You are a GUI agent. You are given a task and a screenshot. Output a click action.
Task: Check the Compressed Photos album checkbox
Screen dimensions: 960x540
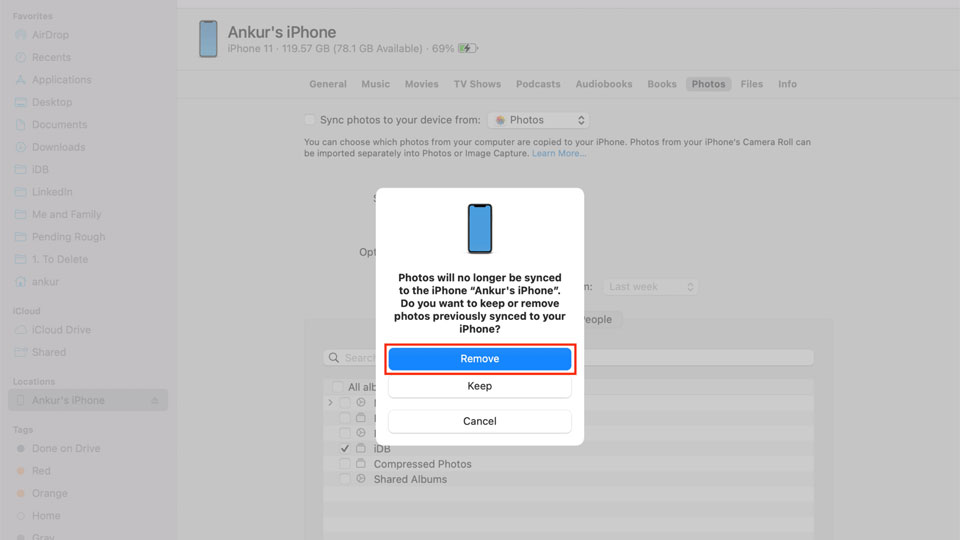345,464
